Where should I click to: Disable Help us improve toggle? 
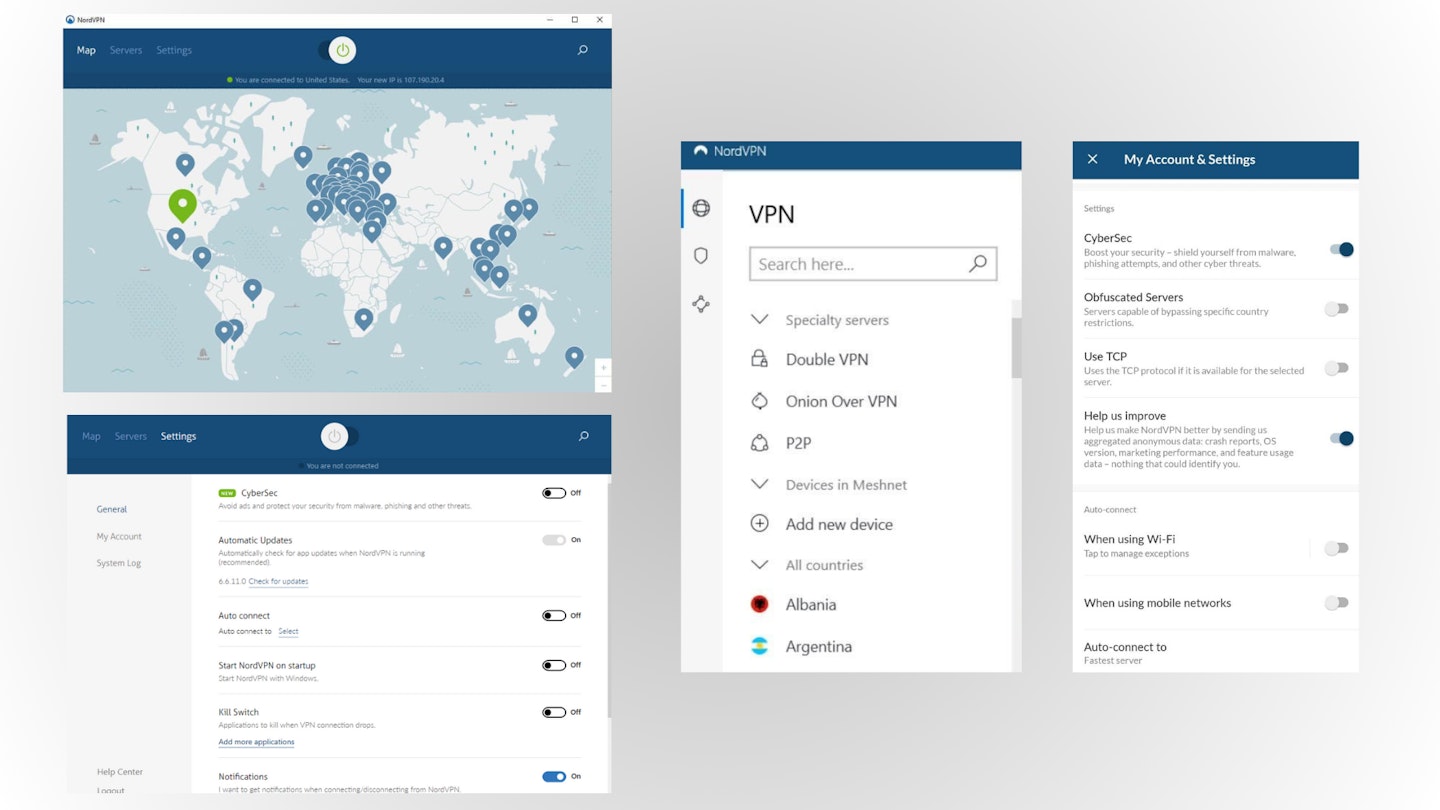point(1341,438)
